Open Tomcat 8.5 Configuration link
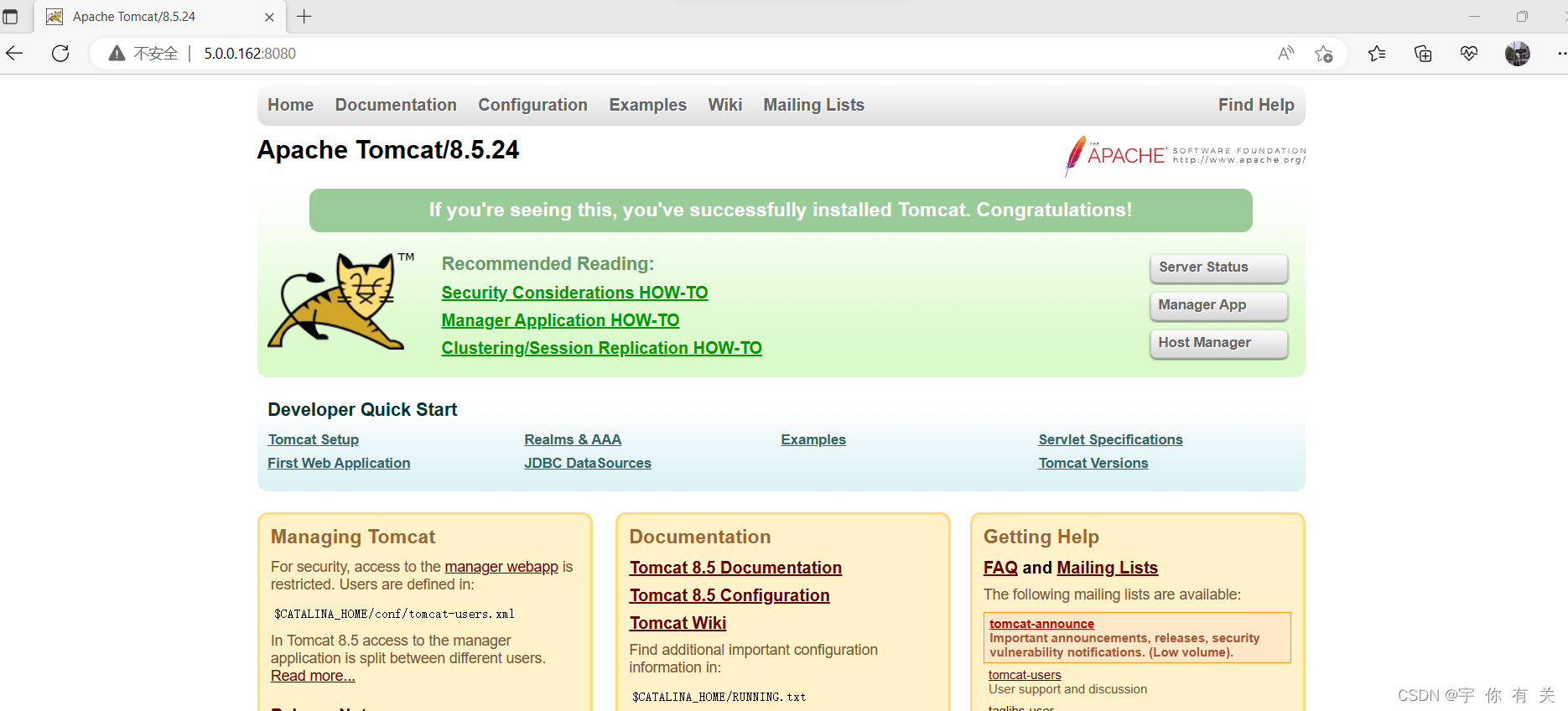The height and width of the screenshot is (711, 1568). click(729, 595)
